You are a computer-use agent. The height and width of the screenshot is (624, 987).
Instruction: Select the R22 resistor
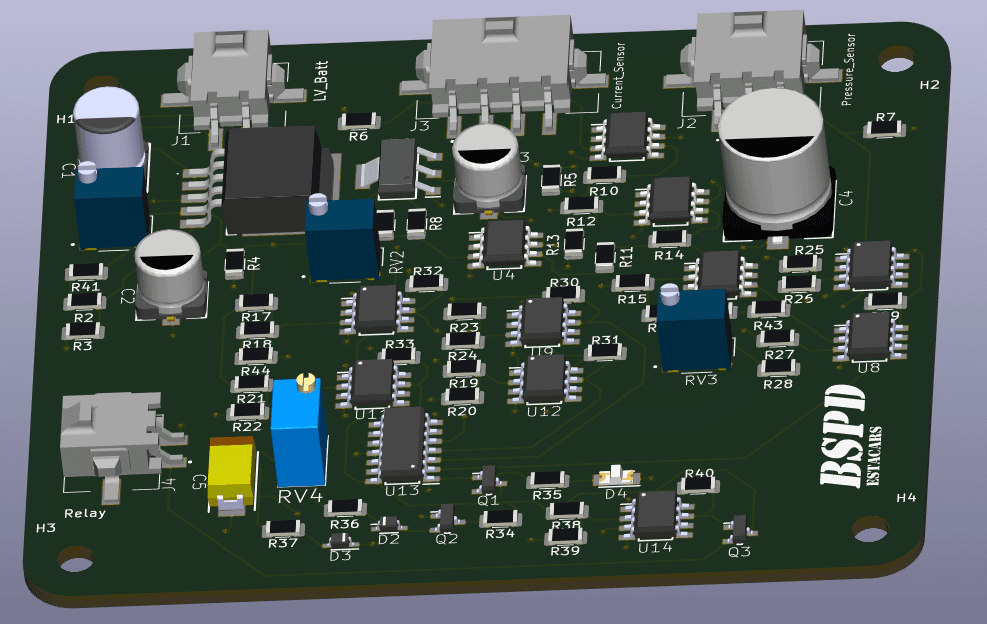[x=247, y=412]
